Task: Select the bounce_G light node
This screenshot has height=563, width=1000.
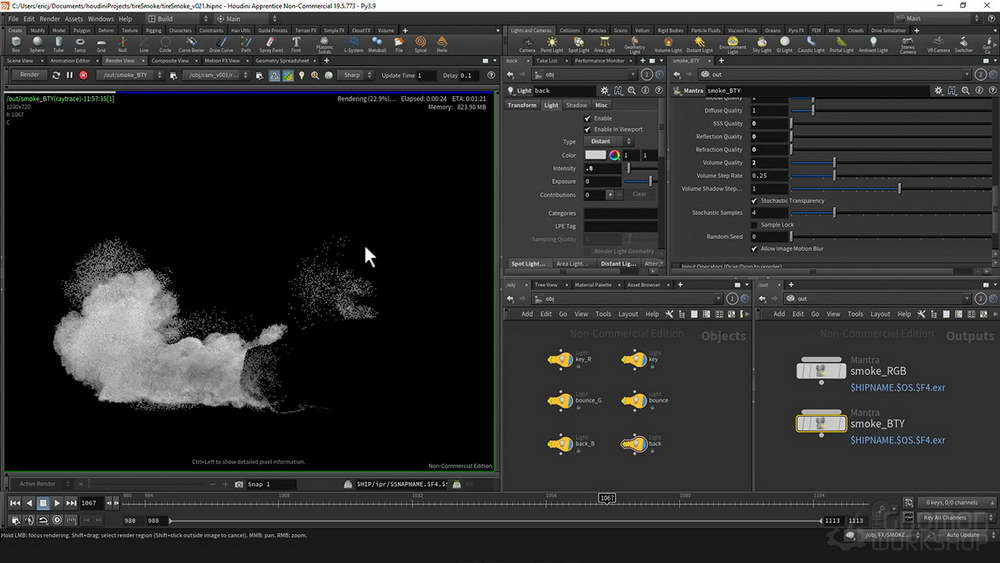Action: point(561,401)
